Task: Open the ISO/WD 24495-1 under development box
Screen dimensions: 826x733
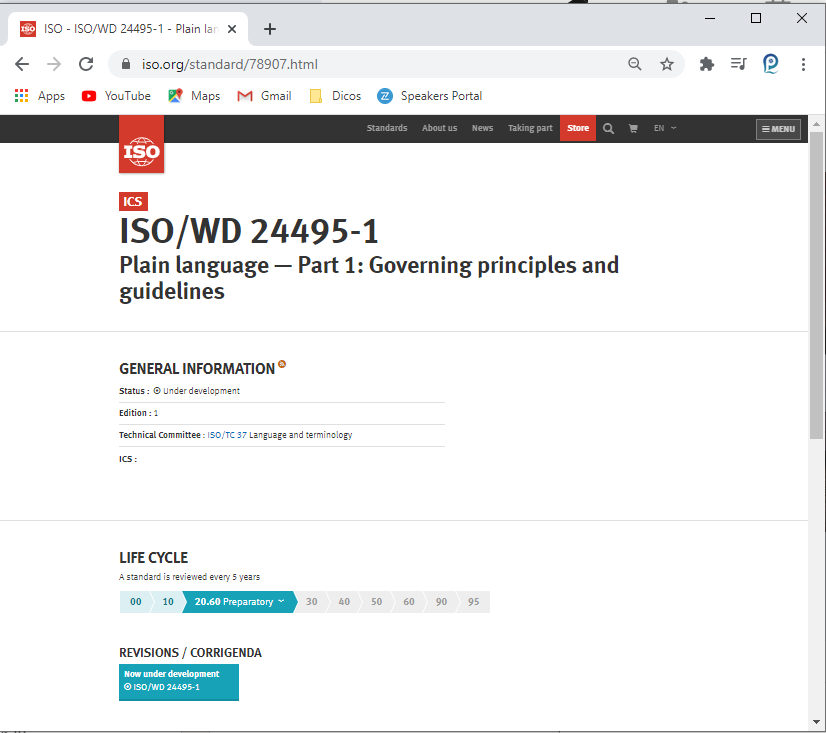Action: point(179,682)
